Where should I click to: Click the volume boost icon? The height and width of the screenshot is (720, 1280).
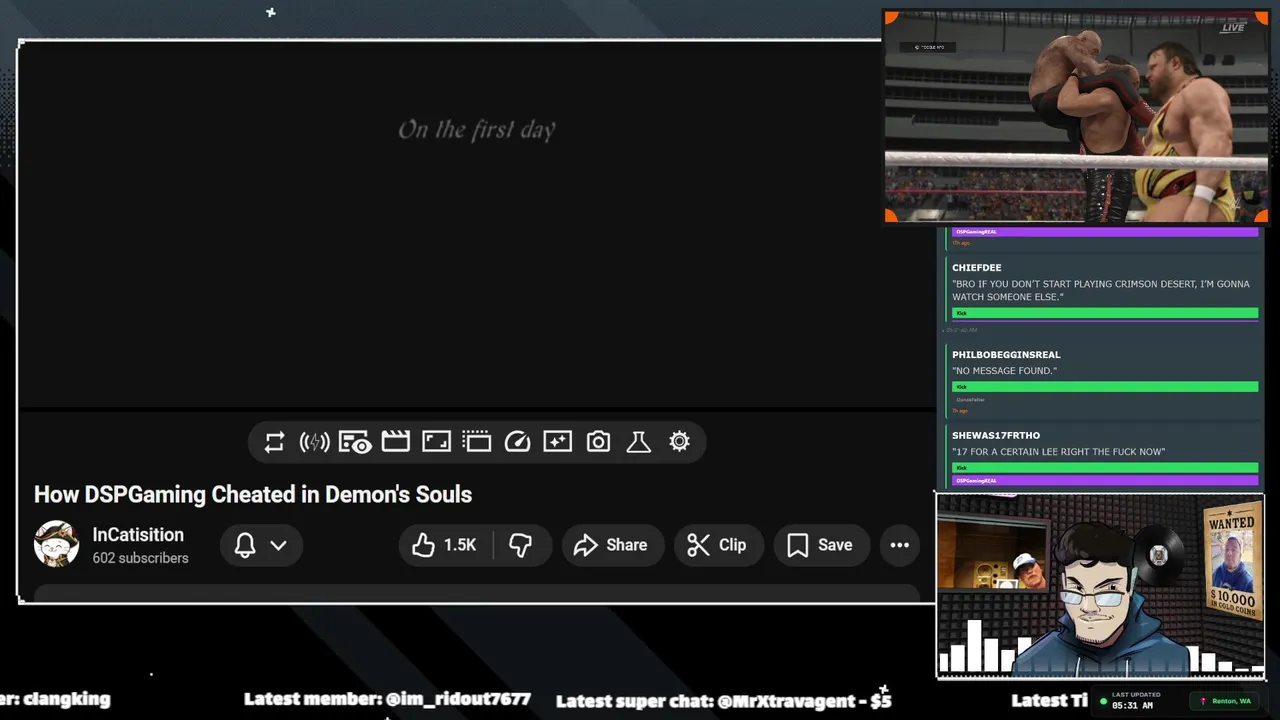tap(315, 442)
